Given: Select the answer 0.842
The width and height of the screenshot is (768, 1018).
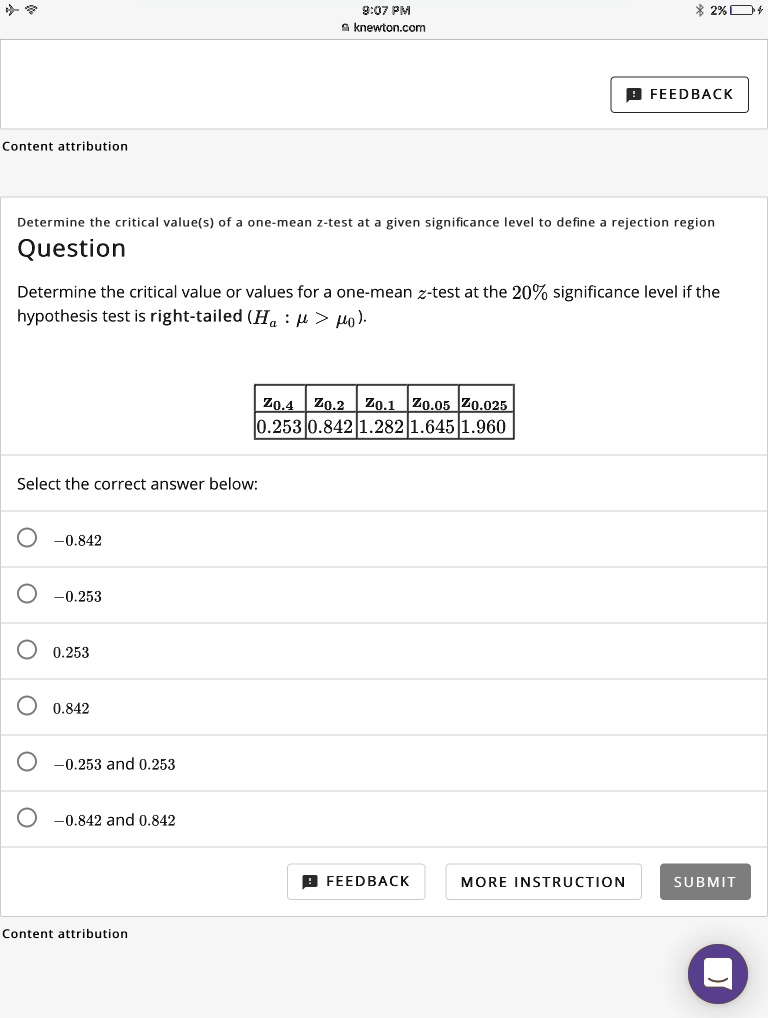Looking at the screenshot, I should coord(27,705).
